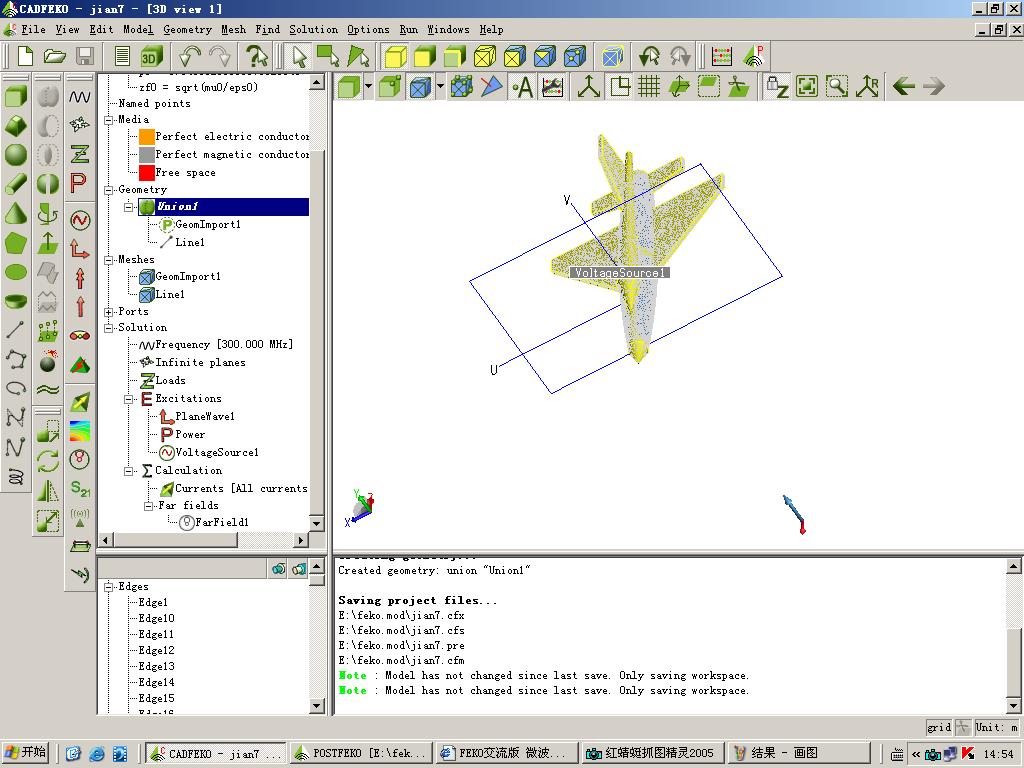Create a sphere primitive

pos(16,154)
